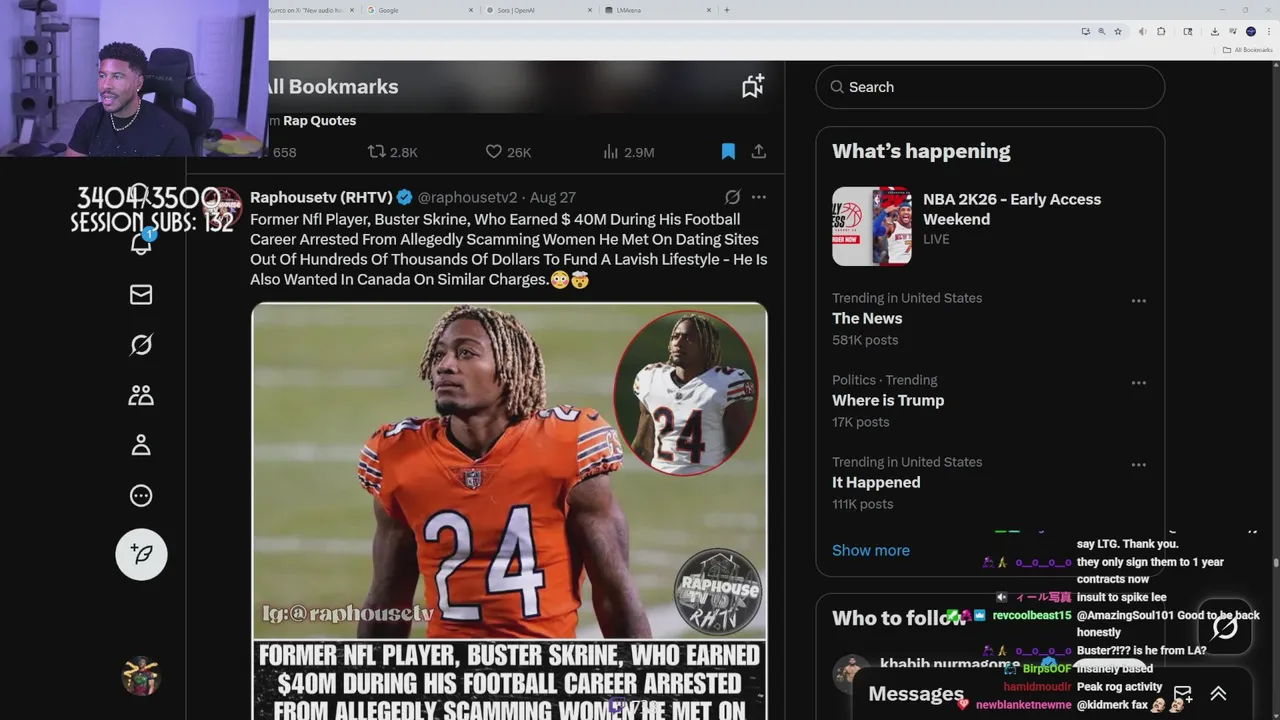
Task: Open the Messages envelope in left sidebar
Action: pos(141,294)
